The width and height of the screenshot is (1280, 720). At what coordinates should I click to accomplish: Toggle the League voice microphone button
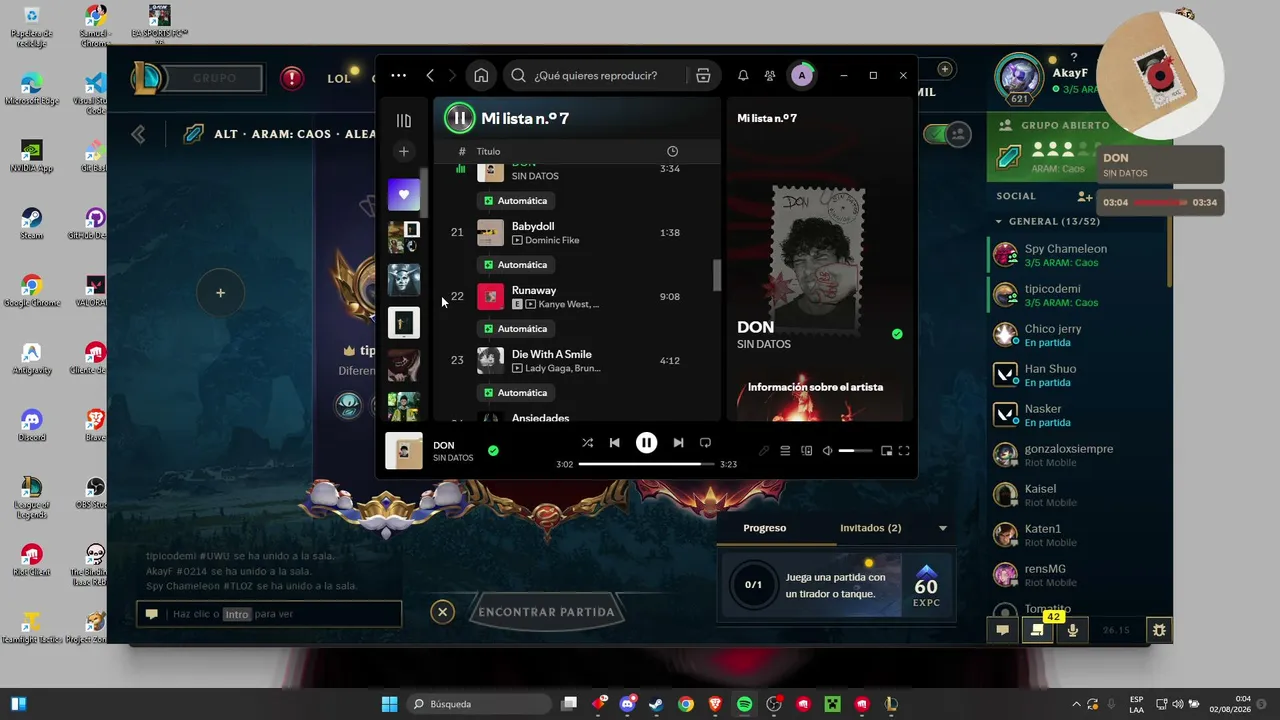pyautogui.click(x=1073, y=630)
